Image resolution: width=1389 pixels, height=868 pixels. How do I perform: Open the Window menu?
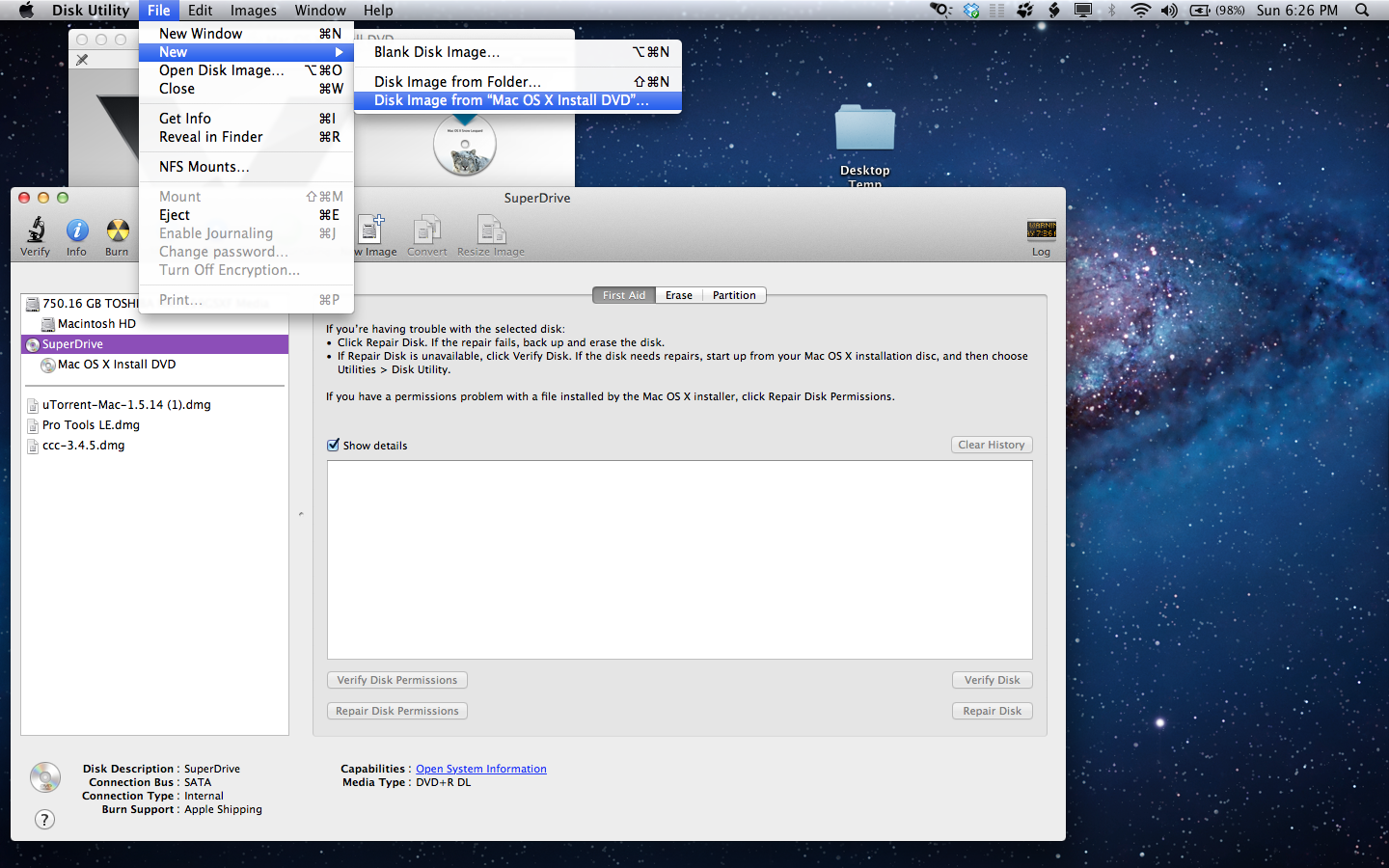(x=320, y=10)
